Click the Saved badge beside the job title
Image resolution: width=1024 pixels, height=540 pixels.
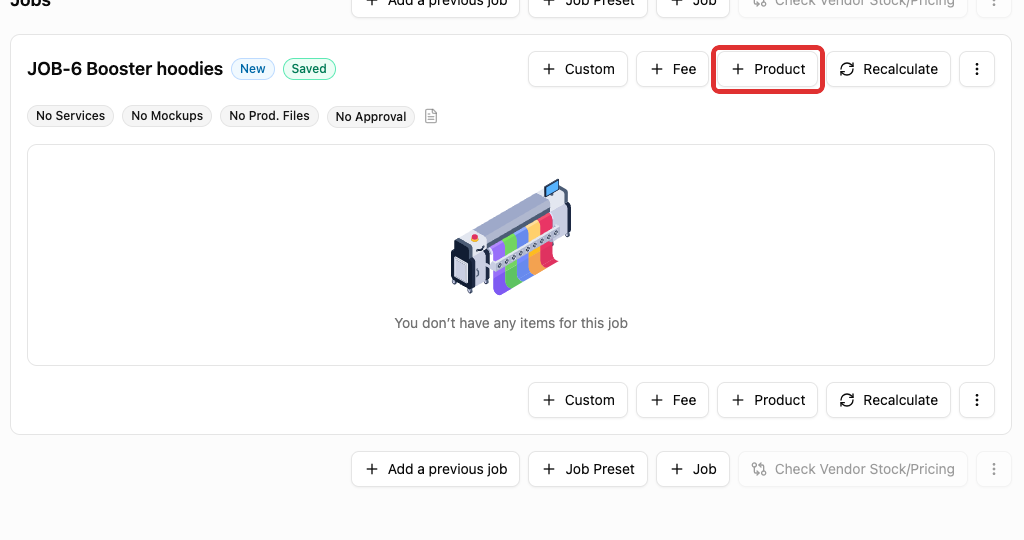[x=309, y=69]
